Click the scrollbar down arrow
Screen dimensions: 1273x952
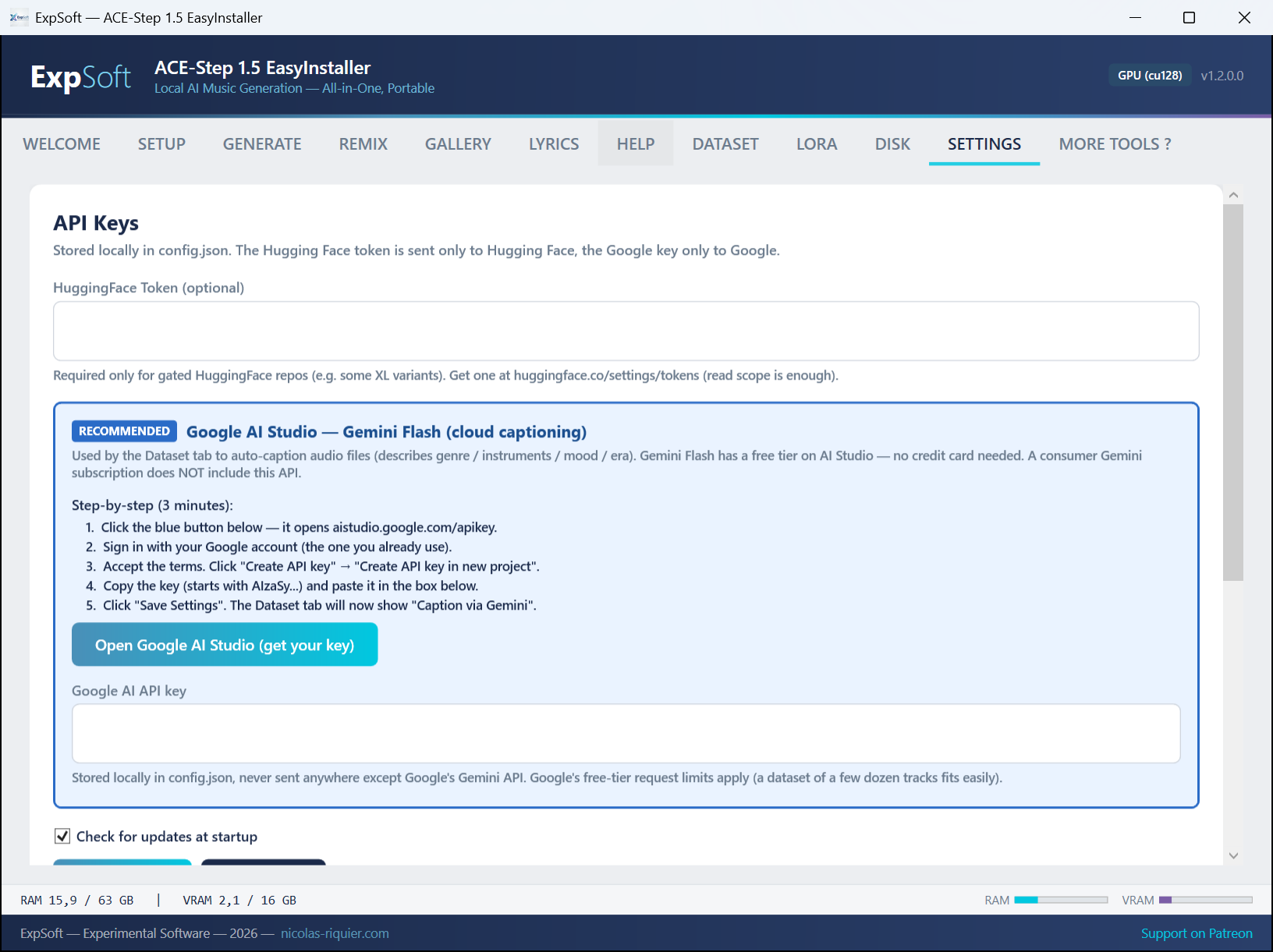tap(1233, 855)
